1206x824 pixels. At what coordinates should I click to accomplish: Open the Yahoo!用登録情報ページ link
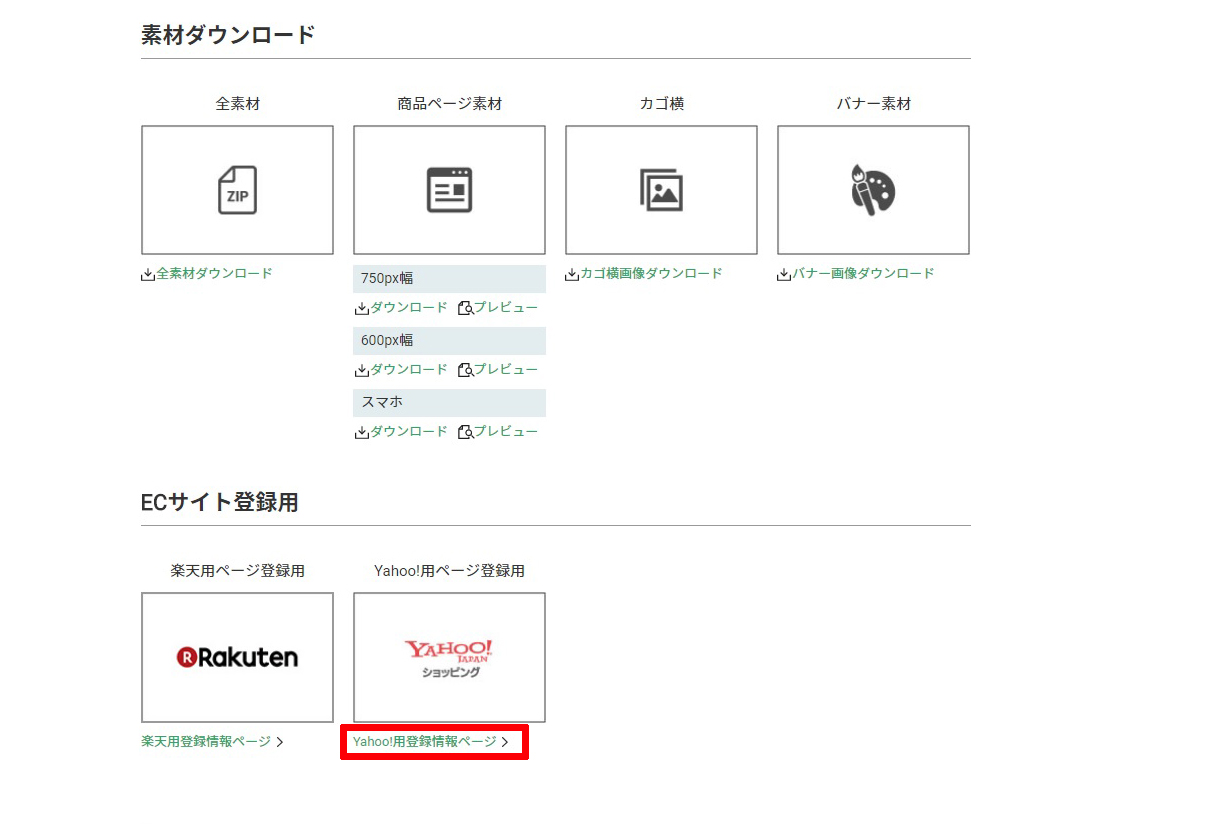(x=432, y=742)
